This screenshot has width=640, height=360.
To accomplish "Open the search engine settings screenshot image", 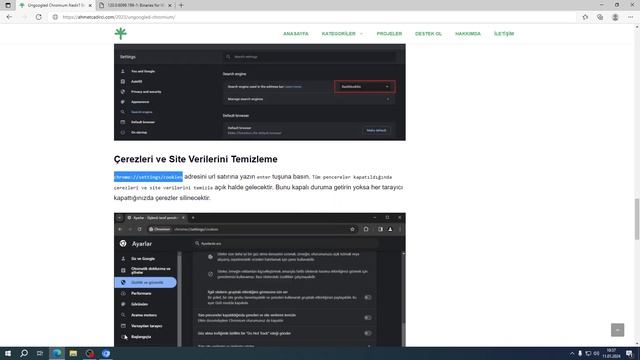I will tap(260, 92).
